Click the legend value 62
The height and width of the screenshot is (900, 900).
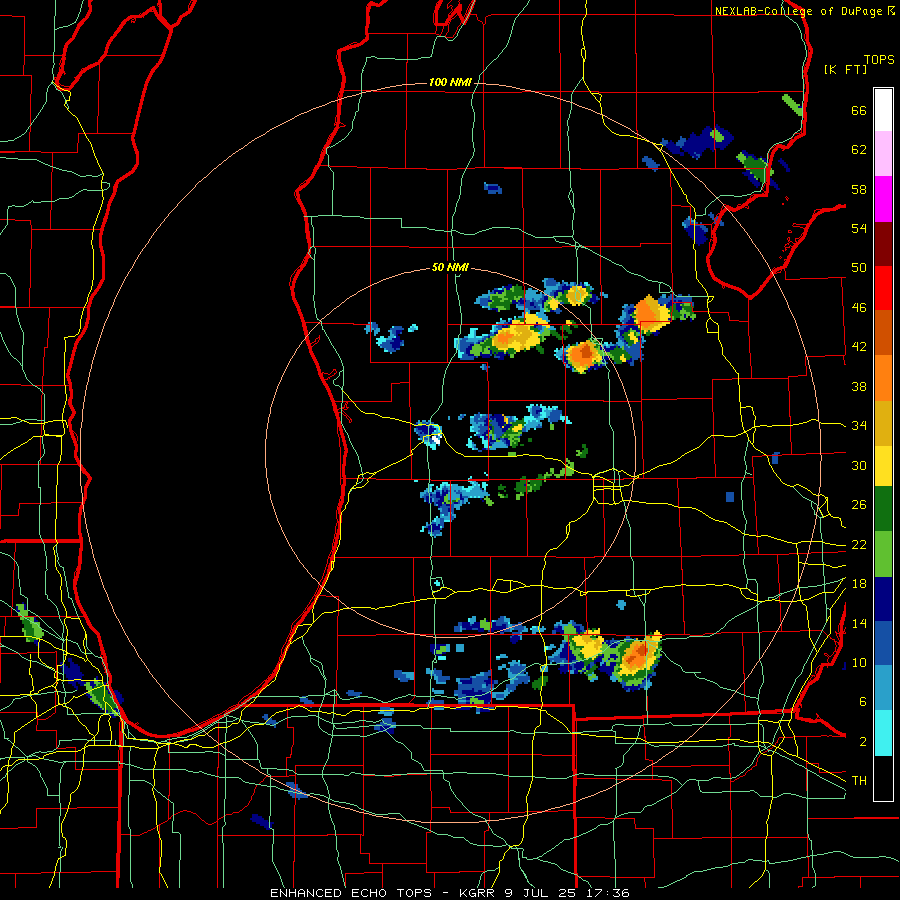[859, 150]
